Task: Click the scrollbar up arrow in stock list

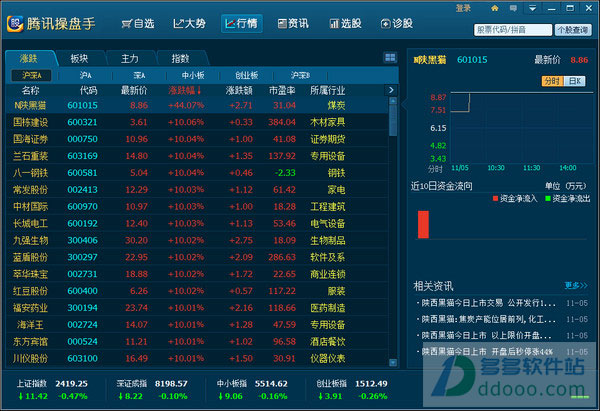Action: (393, 101)
